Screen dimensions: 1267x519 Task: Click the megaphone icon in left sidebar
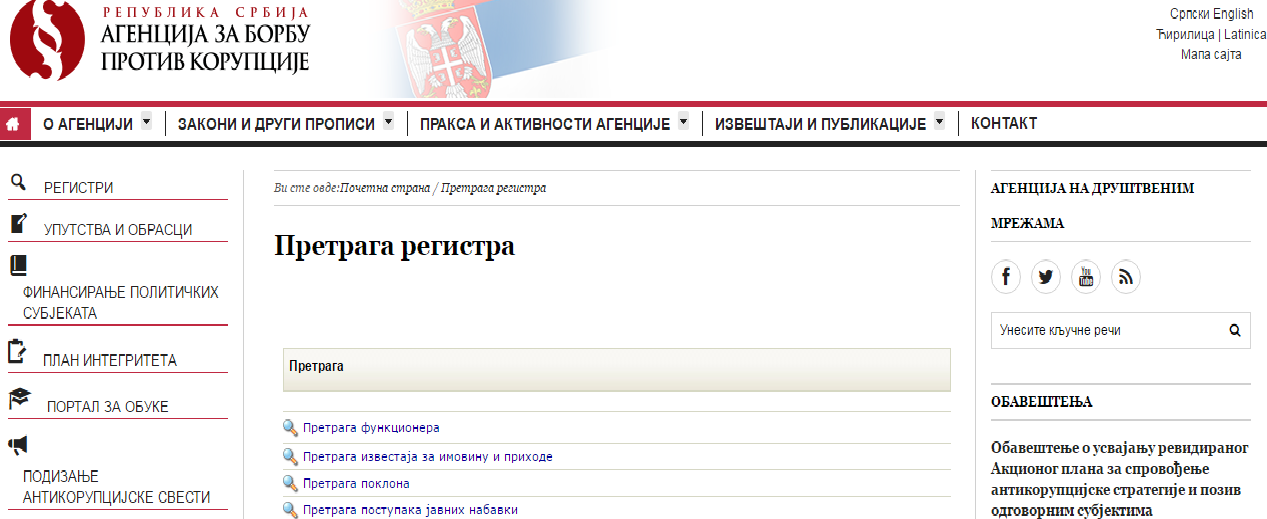point(17,445)
